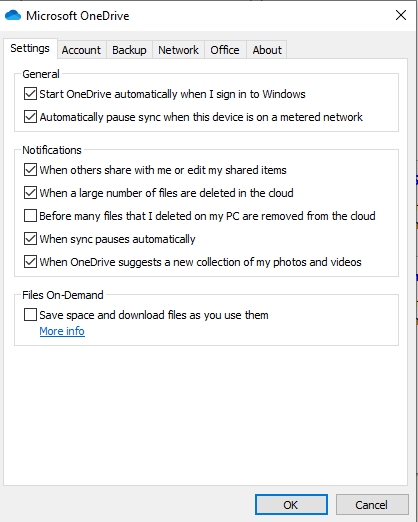Click the Cancel button
Screen dimensions: 418x522
pos(372,505)
